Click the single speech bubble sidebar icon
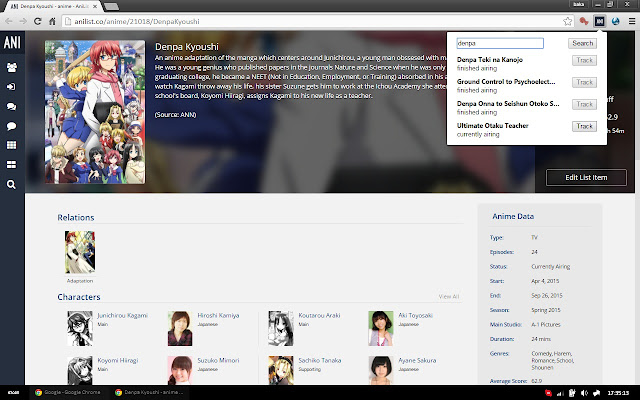This screenshot has height=400, width=640. pos(11,126)
